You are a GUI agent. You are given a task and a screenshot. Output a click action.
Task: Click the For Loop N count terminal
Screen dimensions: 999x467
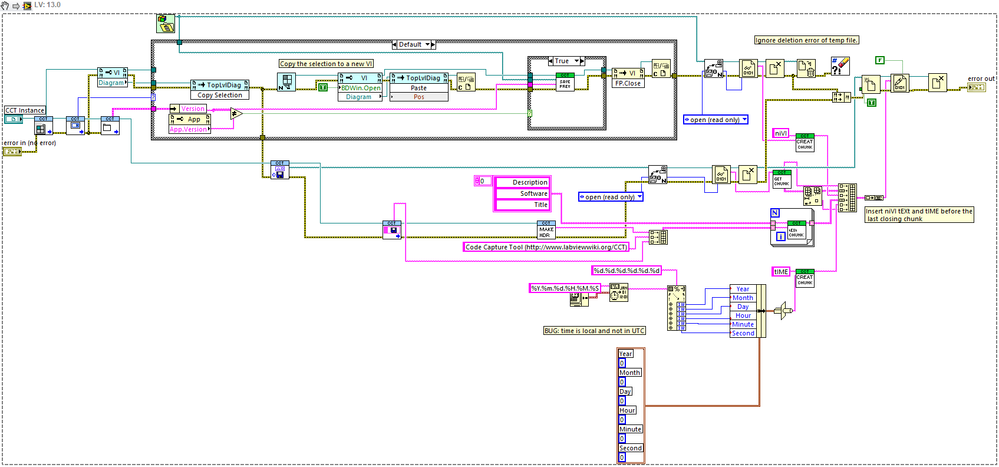(775, 213)
